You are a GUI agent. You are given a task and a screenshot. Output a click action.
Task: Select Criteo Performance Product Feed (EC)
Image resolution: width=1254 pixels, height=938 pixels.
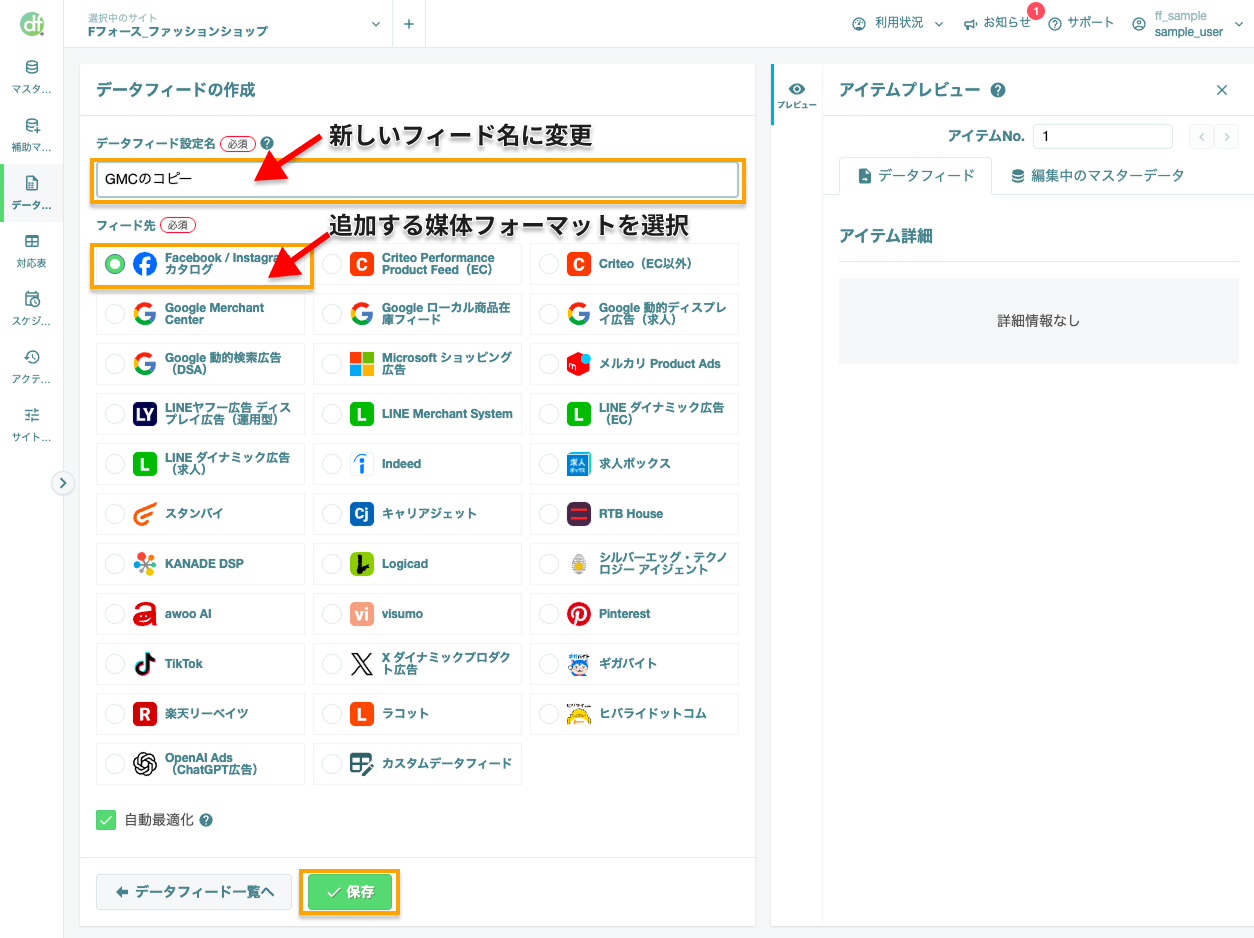418,264
